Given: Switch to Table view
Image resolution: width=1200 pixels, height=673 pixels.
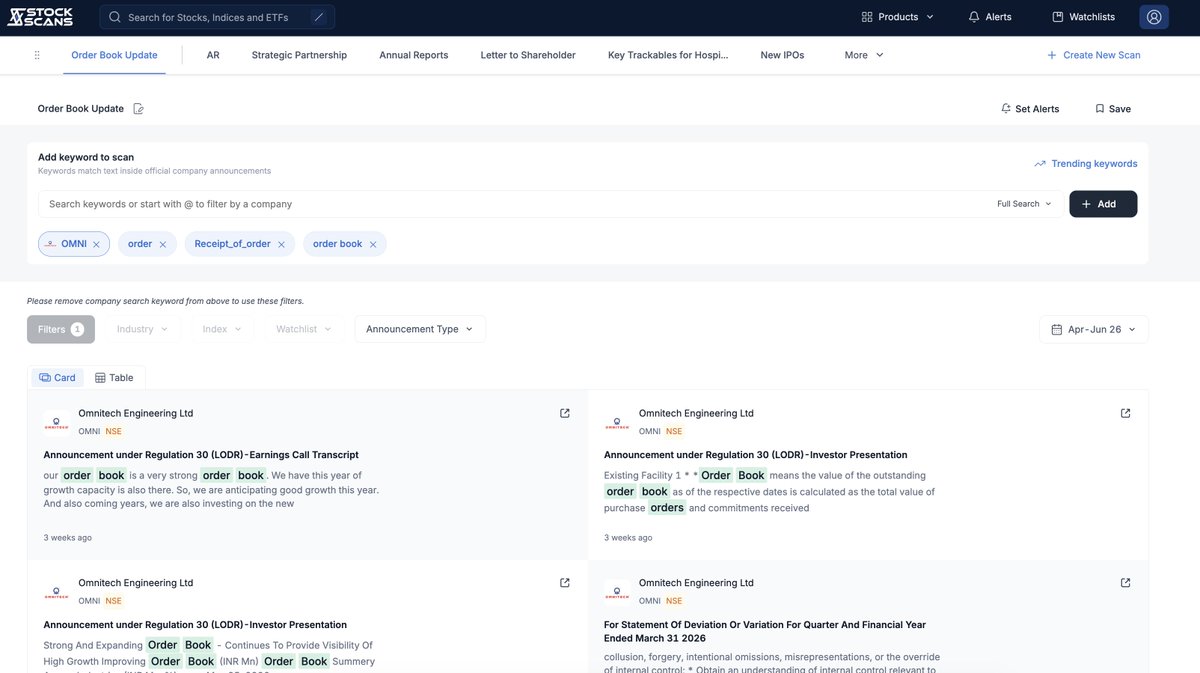Looking at the screenshot, I should click(114, 378).
